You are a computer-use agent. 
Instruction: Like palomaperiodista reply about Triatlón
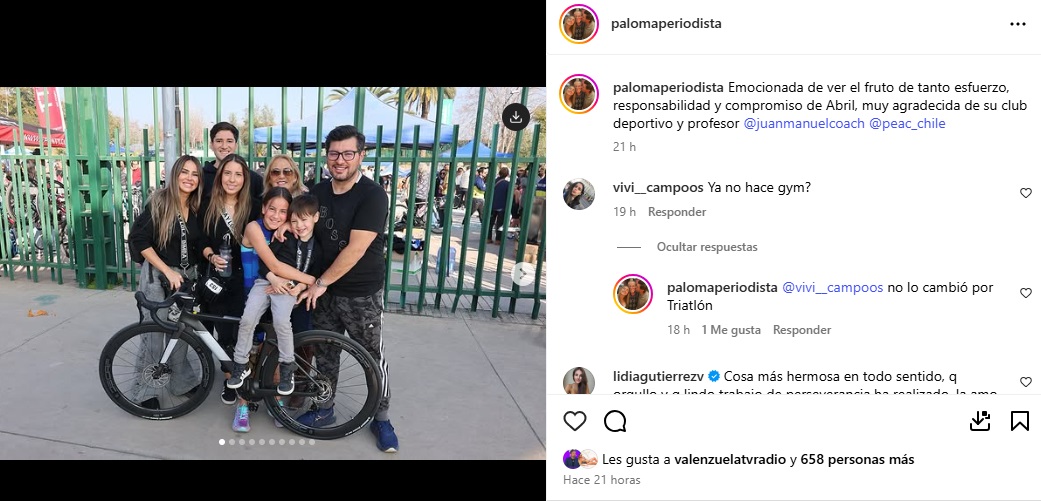coord(1026,293)
